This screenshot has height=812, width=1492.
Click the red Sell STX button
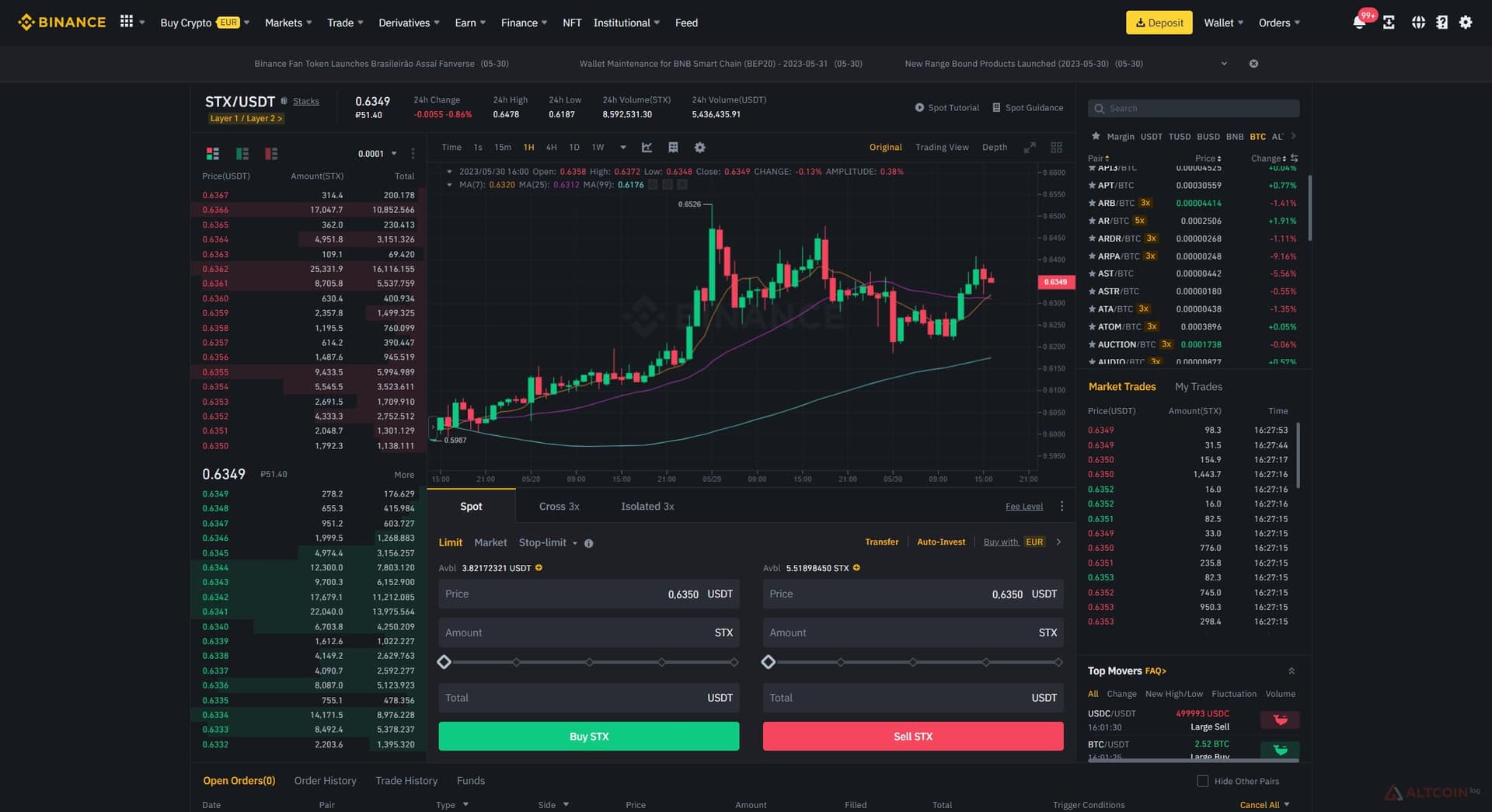coord(913,736)
